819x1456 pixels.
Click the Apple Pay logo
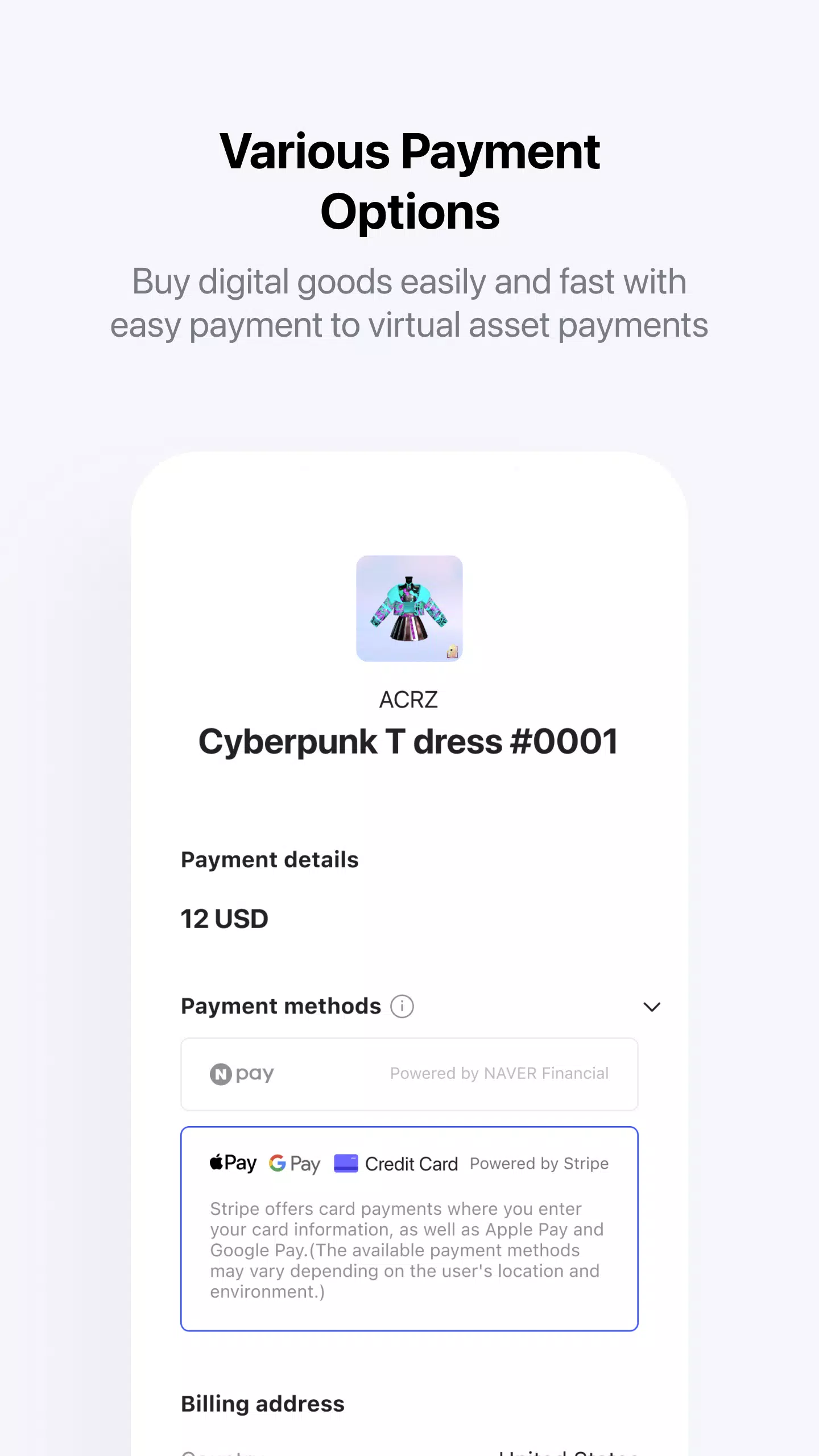click(233, 1163)
